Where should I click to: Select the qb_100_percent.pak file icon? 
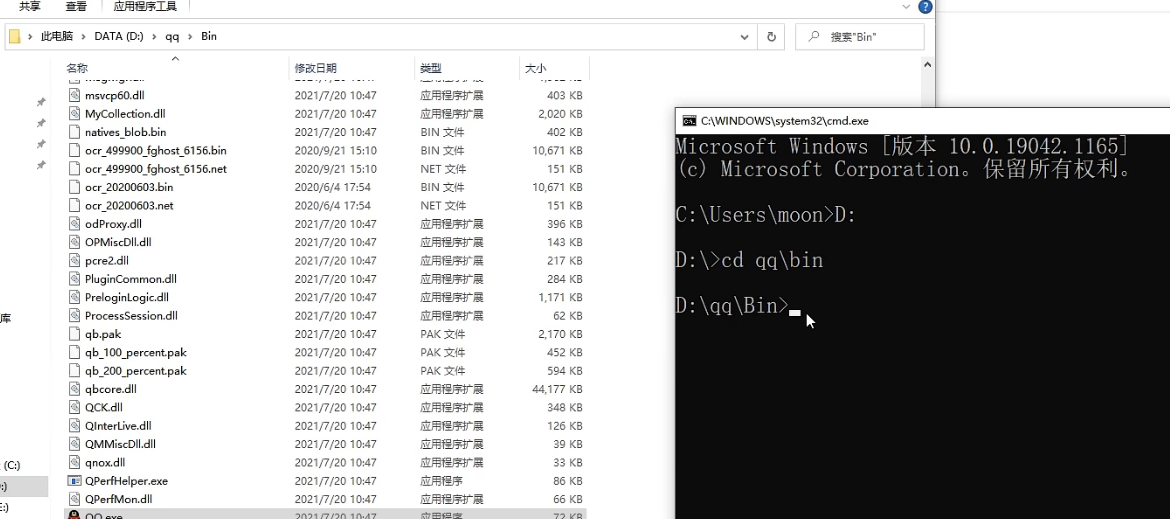click(73, 352)
